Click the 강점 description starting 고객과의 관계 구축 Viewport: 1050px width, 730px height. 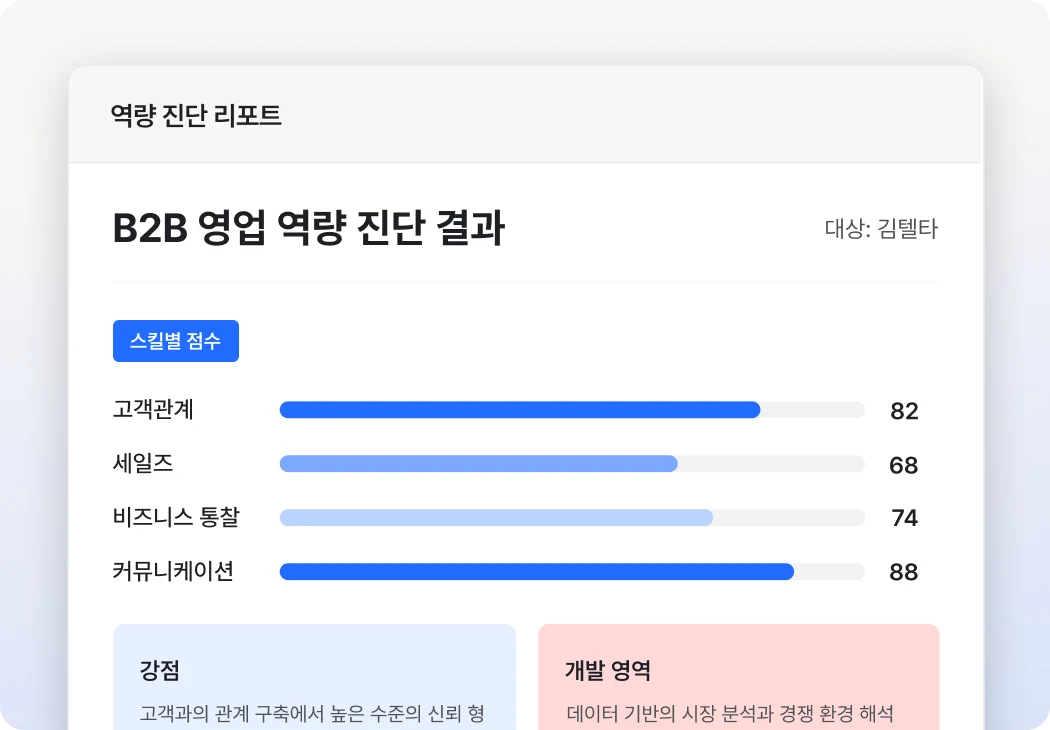pyautogui.click(x=312, y=713)
